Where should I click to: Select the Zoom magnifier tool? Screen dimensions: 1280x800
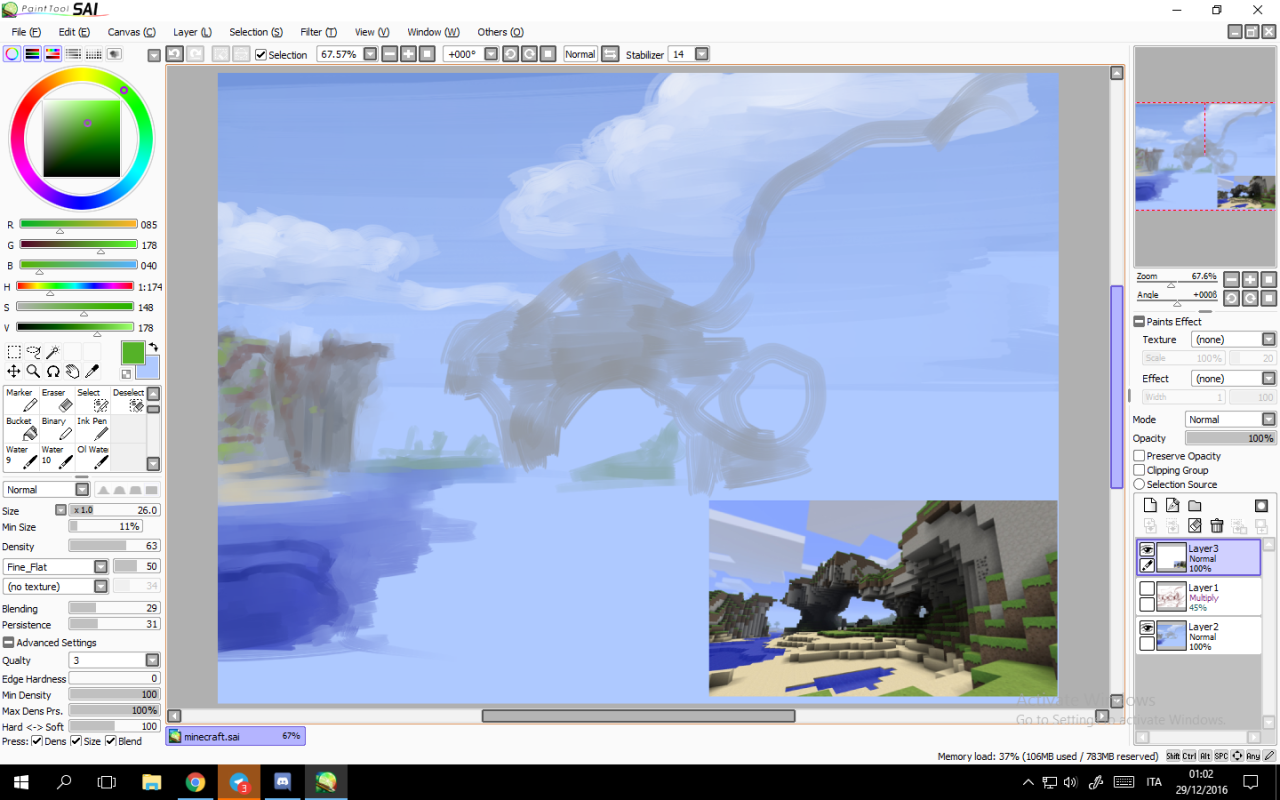[x=33, y=371]
